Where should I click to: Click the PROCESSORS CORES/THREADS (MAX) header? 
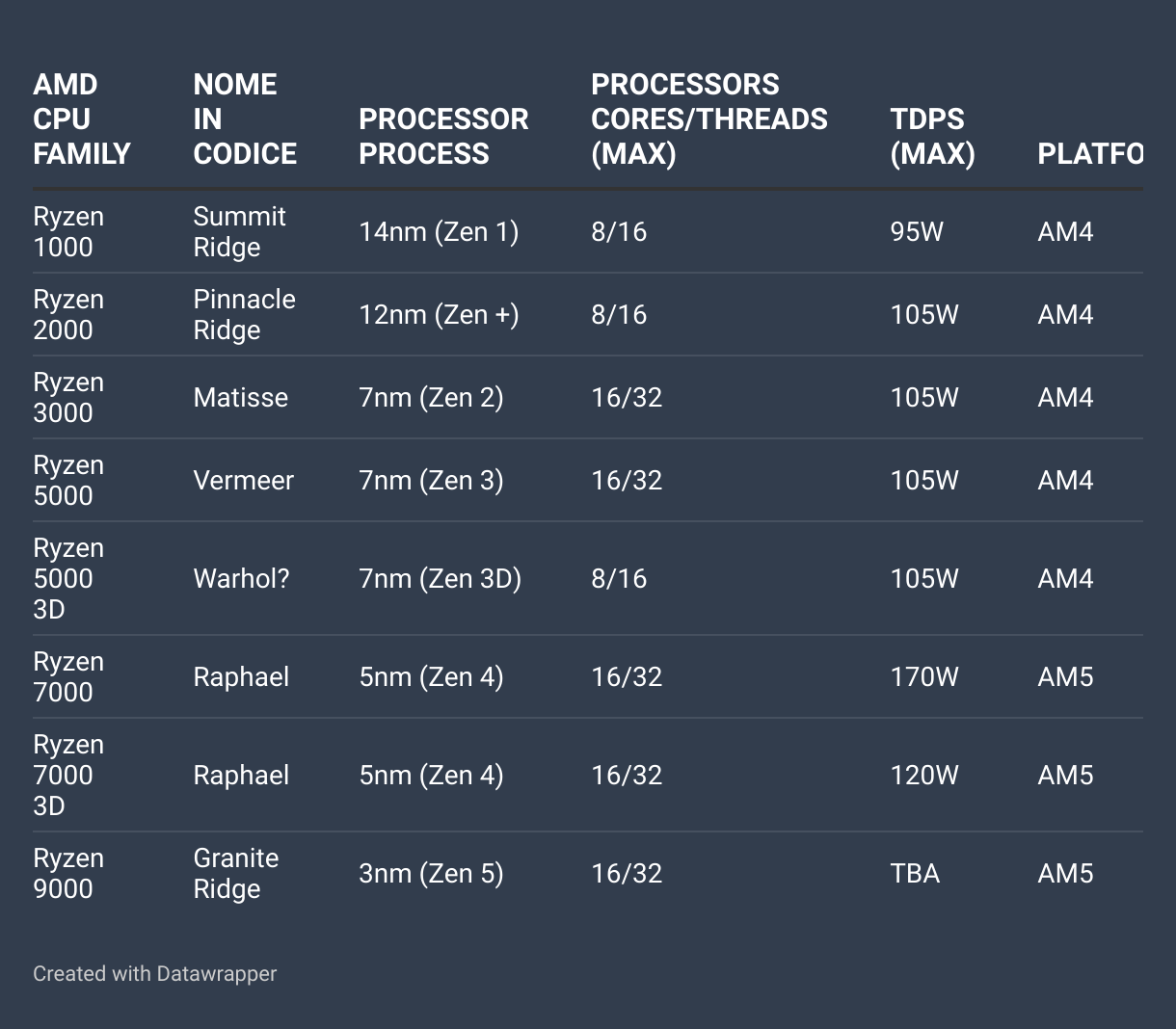pos(708,119)
